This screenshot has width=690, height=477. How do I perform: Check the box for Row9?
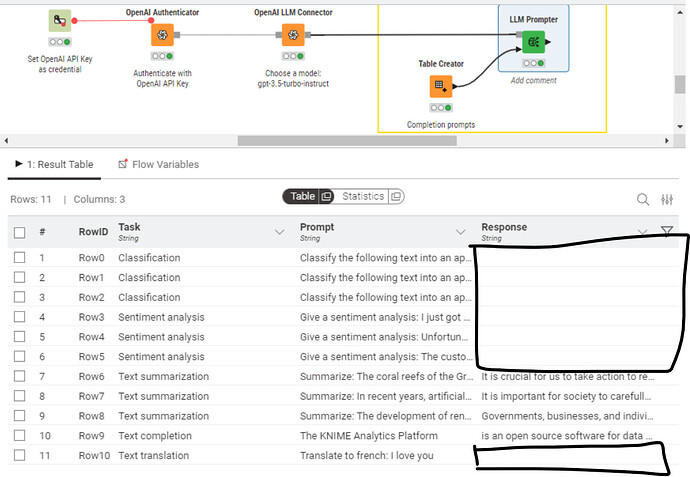(19, 435)
